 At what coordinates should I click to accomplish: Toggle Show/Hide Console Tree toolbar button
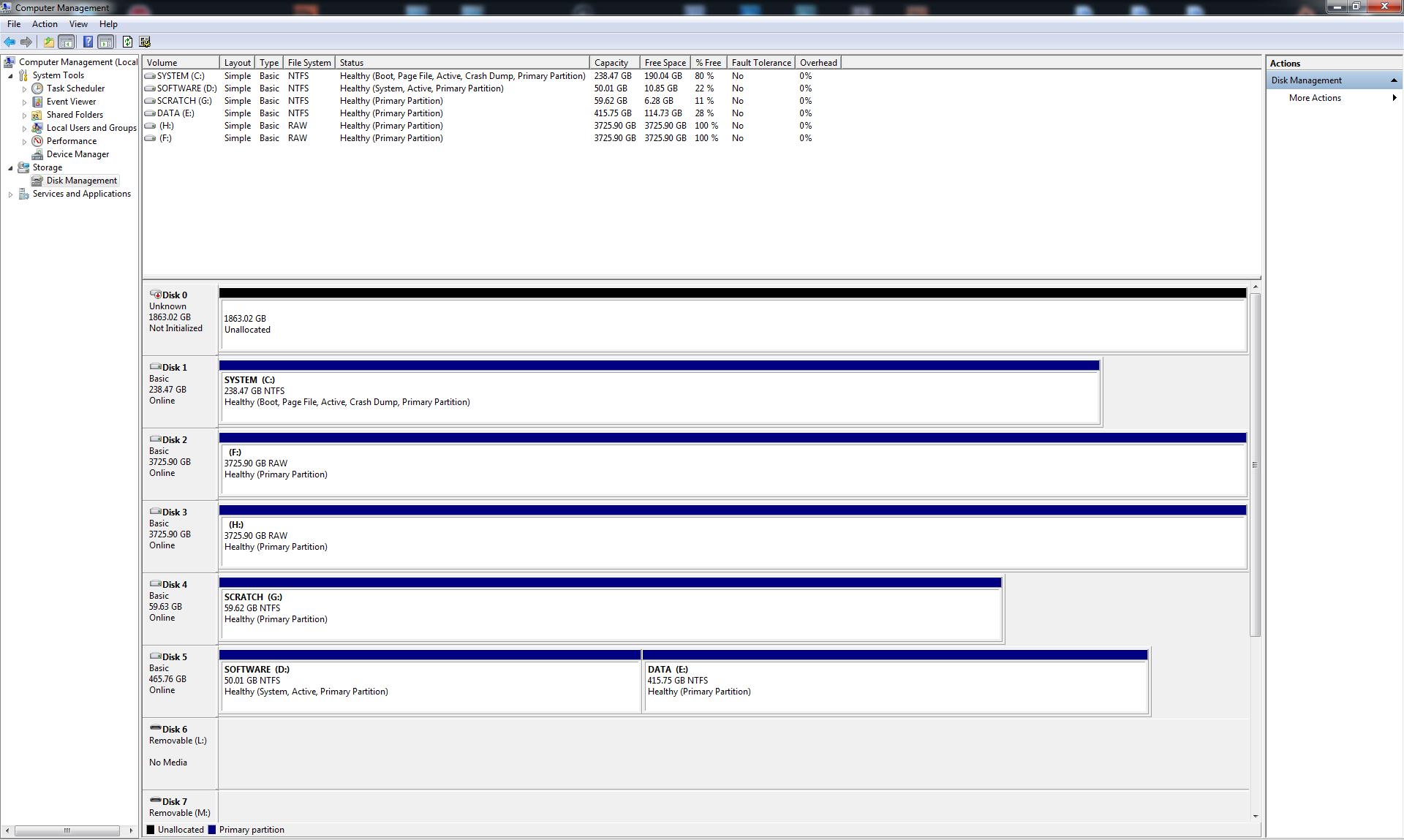pyautogui.click(x=67, y=42)
